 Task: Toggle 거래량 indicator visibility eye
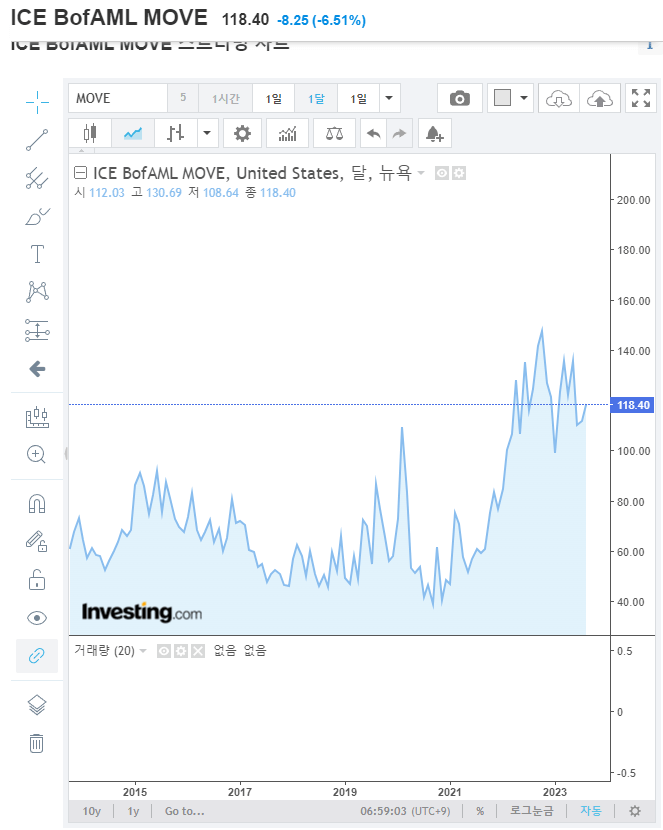point(164,651)
